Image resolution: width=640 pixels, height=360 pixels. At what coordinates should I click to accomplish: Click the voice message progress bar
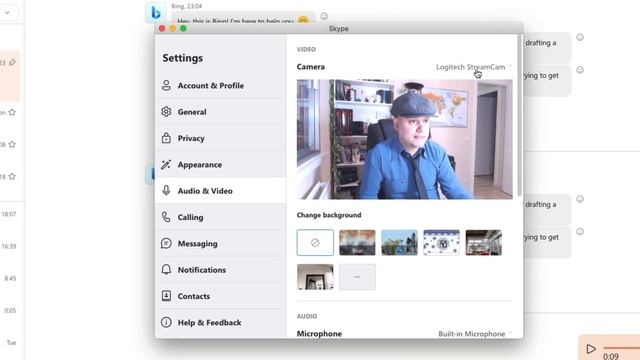621,348
